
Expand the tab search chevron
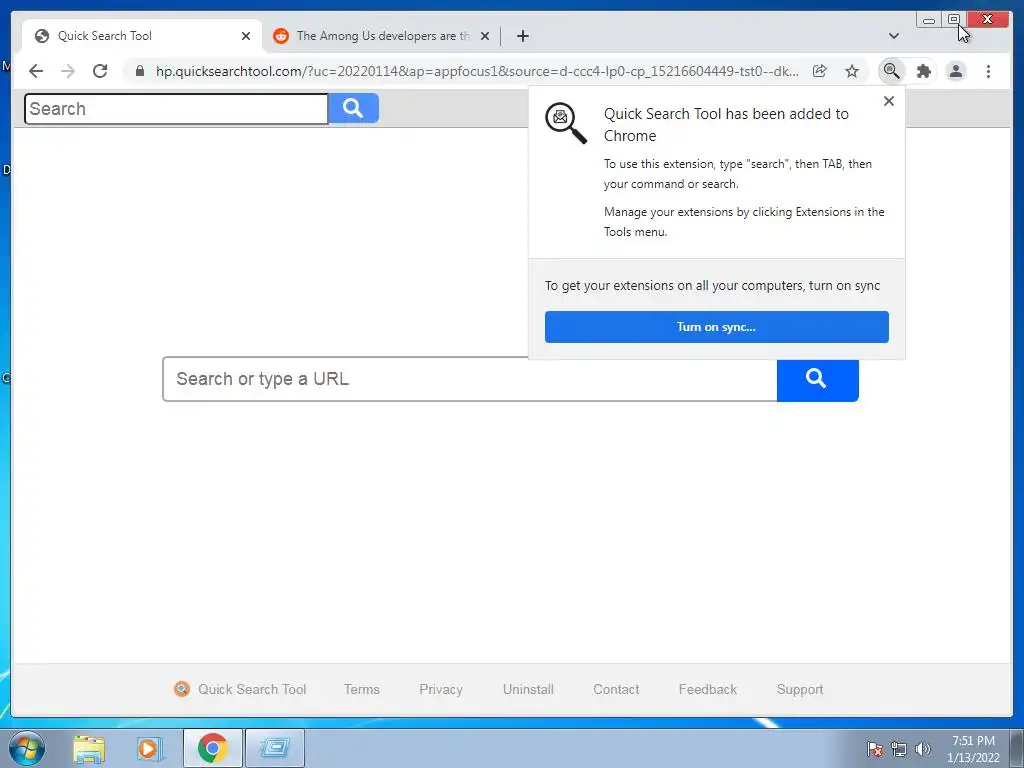point(894,36)
